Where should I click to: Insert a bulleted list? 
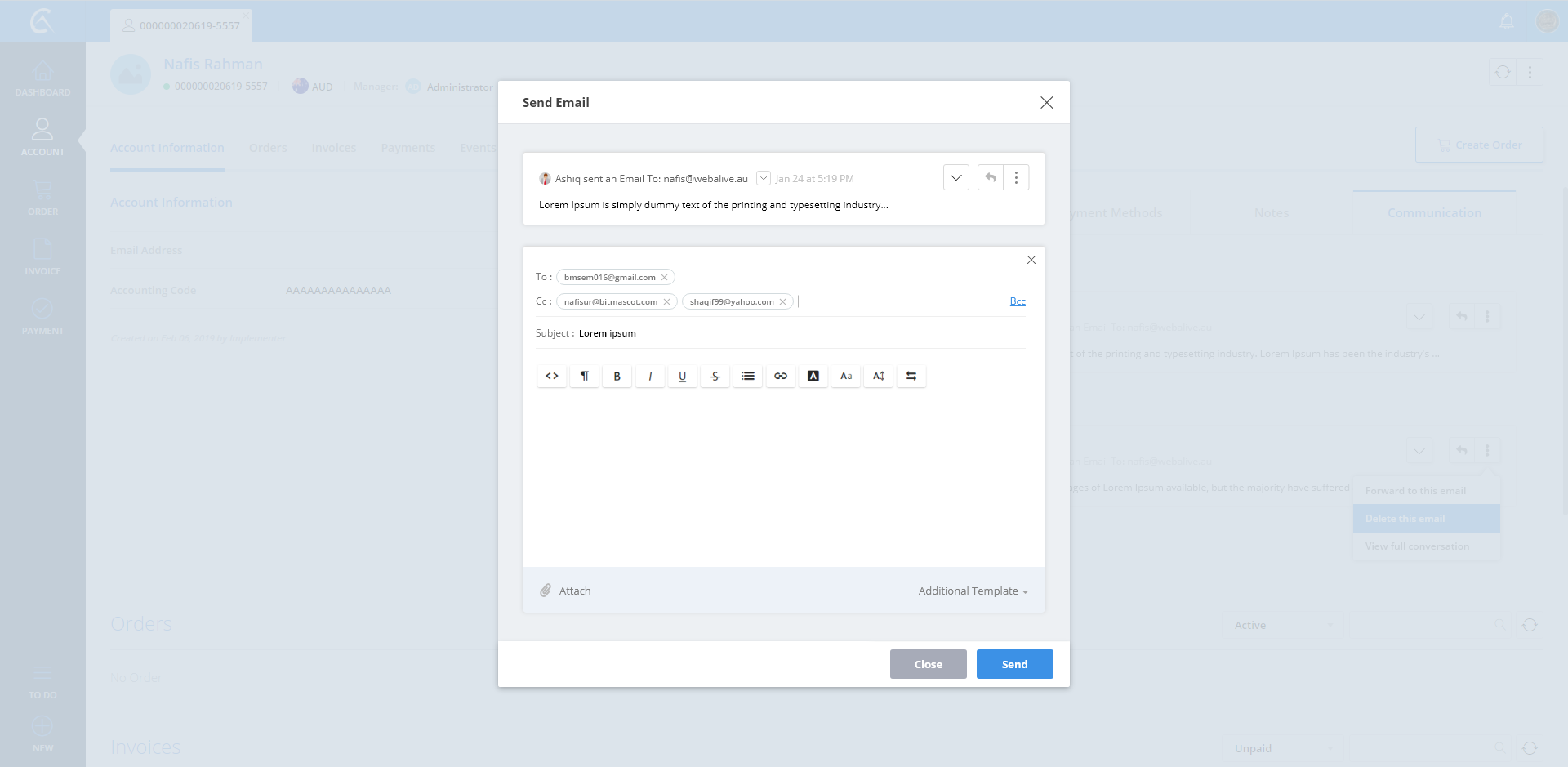[747, 377]
